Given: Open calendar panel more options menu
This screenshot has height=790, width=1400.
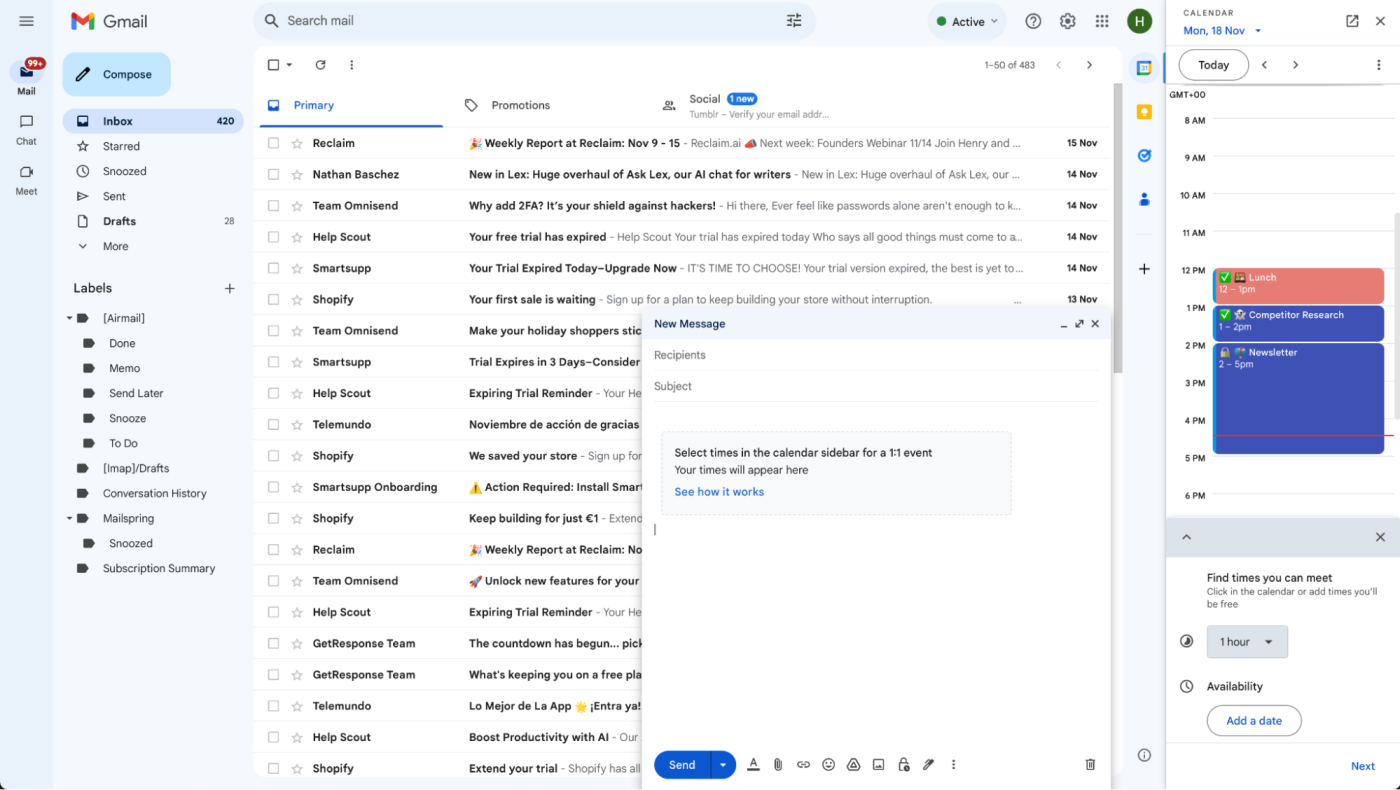Looking at the screenshot, I should coord(1379,65).
